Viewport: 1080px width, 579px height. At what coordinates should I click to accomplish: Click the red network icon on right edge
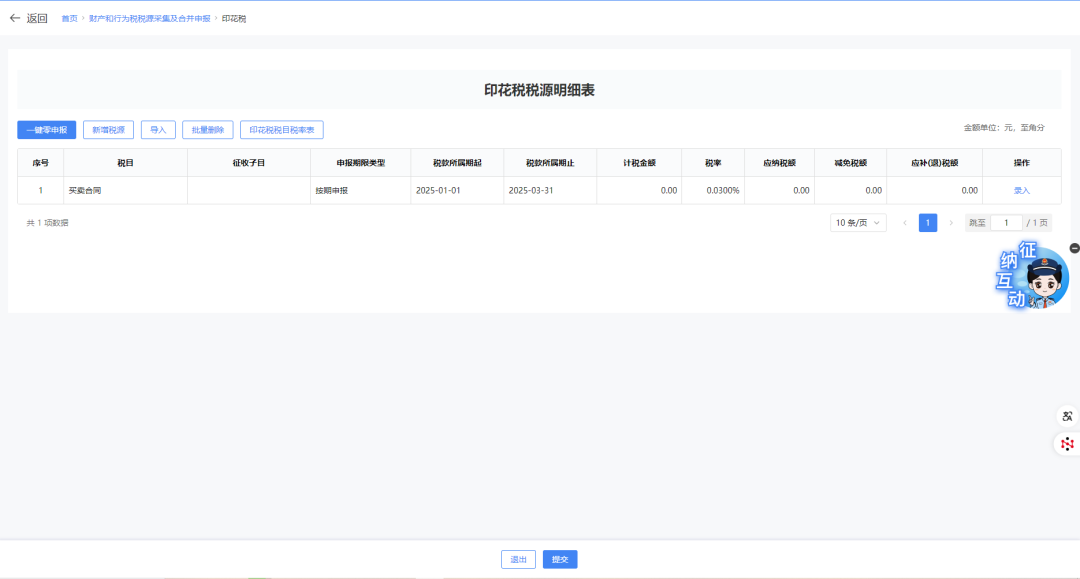(1066, 443)
